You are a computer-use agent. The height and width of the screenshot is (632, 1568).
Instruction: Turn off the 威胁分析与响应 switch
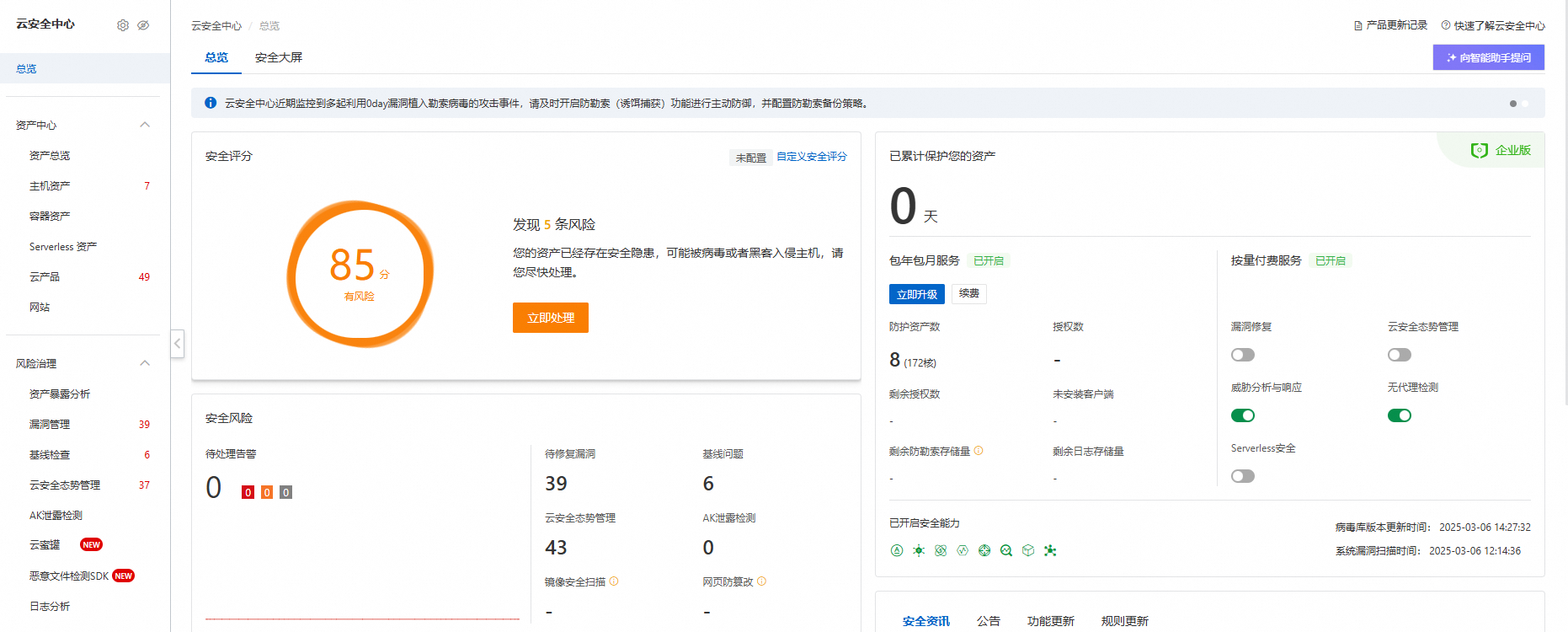[1243, 415]
